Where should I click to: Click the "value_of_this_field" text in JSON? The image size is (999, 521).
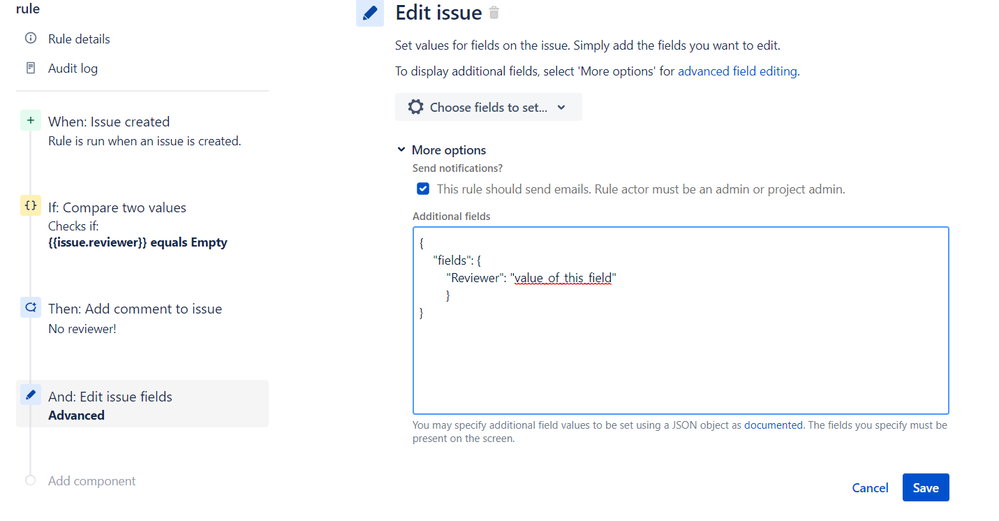[563, 278]
